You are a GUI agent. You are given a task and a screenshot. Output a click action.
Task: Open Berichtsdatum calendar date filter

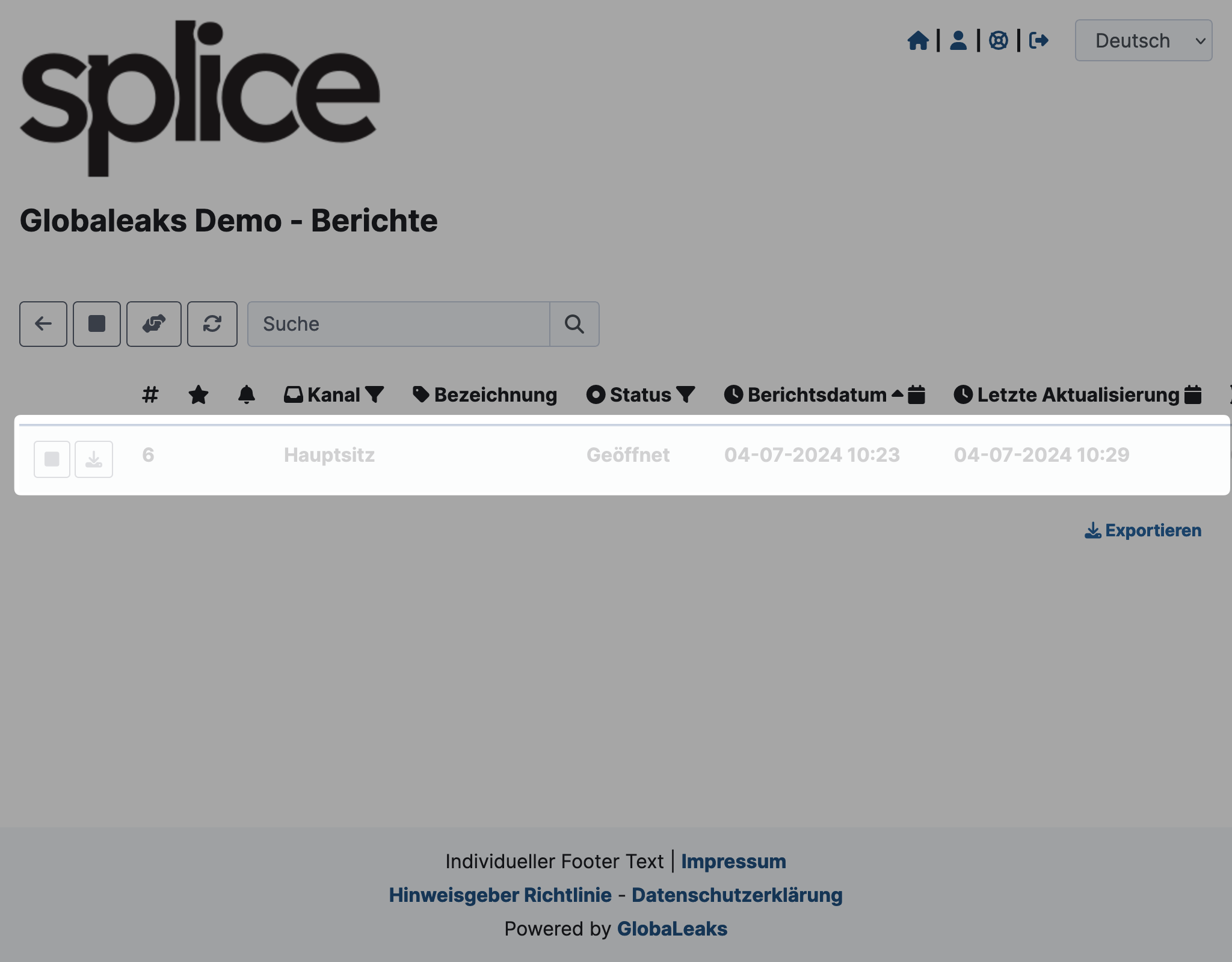916,395
